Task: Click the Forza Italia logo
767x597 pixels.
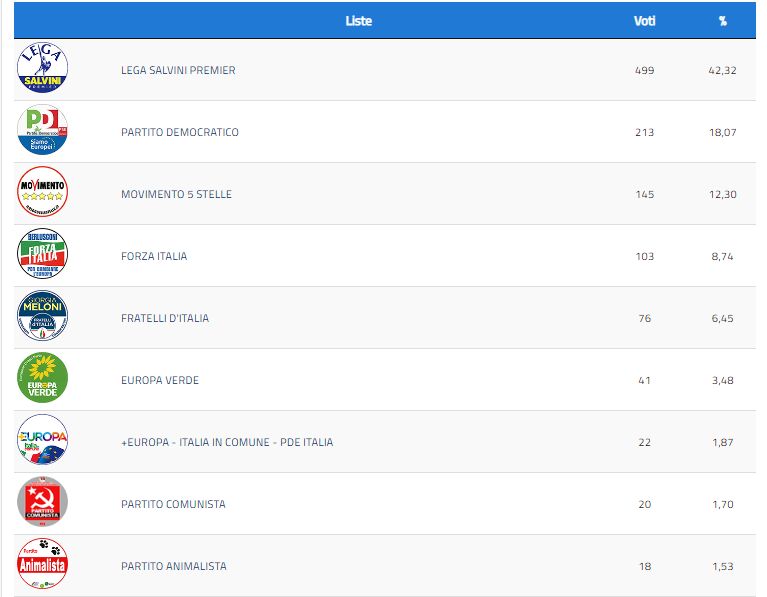Action: 42,256
